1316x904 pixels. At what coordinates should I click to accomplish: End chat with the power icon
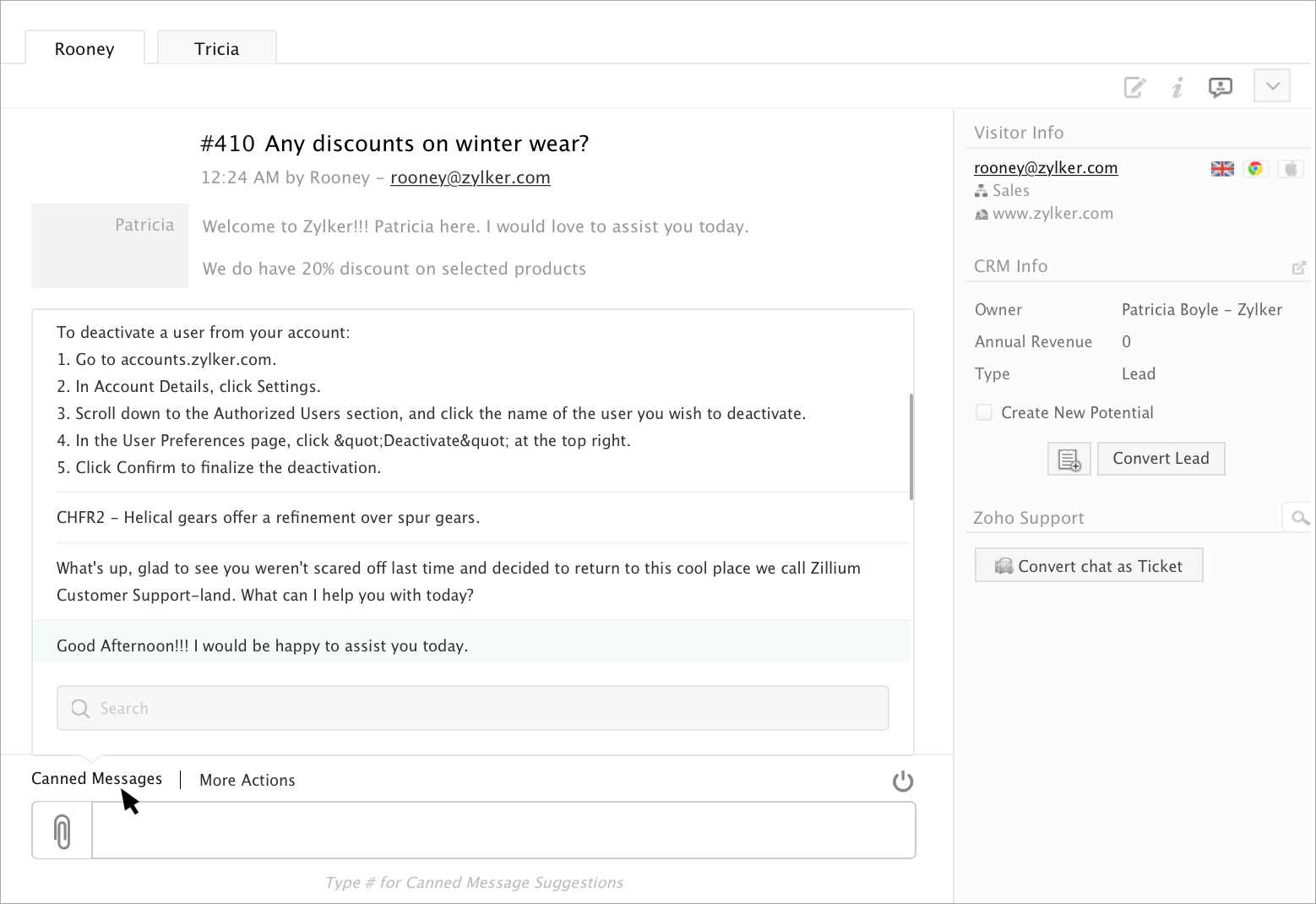pyautogui.click(x=903, y=781)
